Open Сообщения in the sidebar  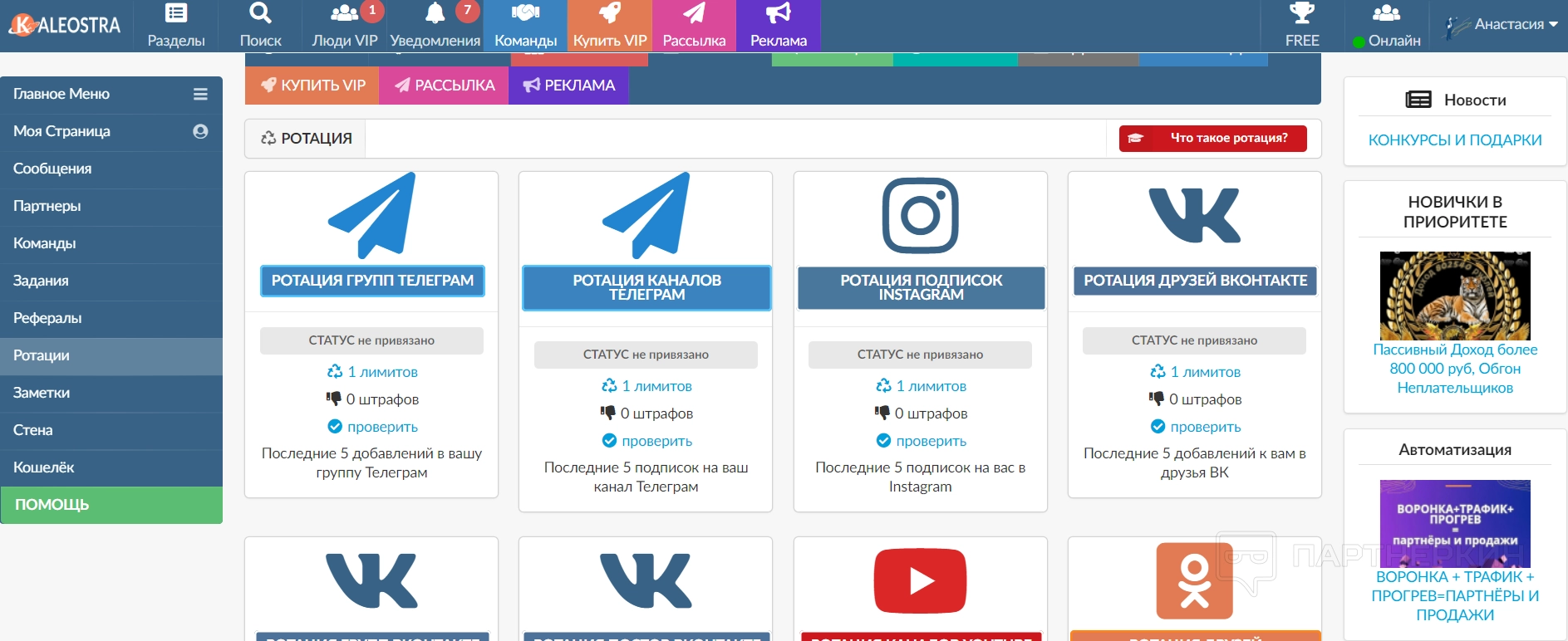[111, 169]
